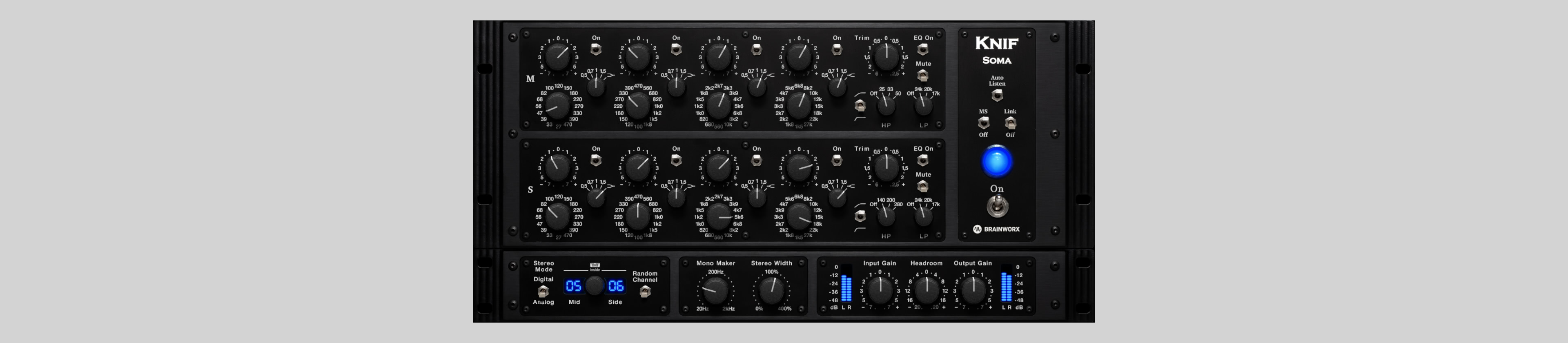Screen dimensions: 1568x343
Task: Toggle M channel 27–470 Hz band On switch
Action: click(x=596, y=49)
